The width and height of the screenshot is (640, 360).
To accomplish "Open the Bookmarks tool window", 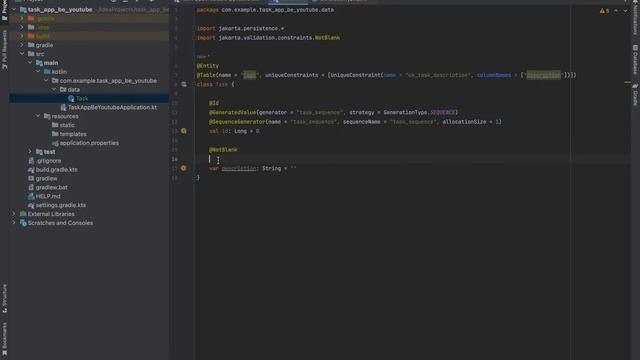I will pos(4,340).
